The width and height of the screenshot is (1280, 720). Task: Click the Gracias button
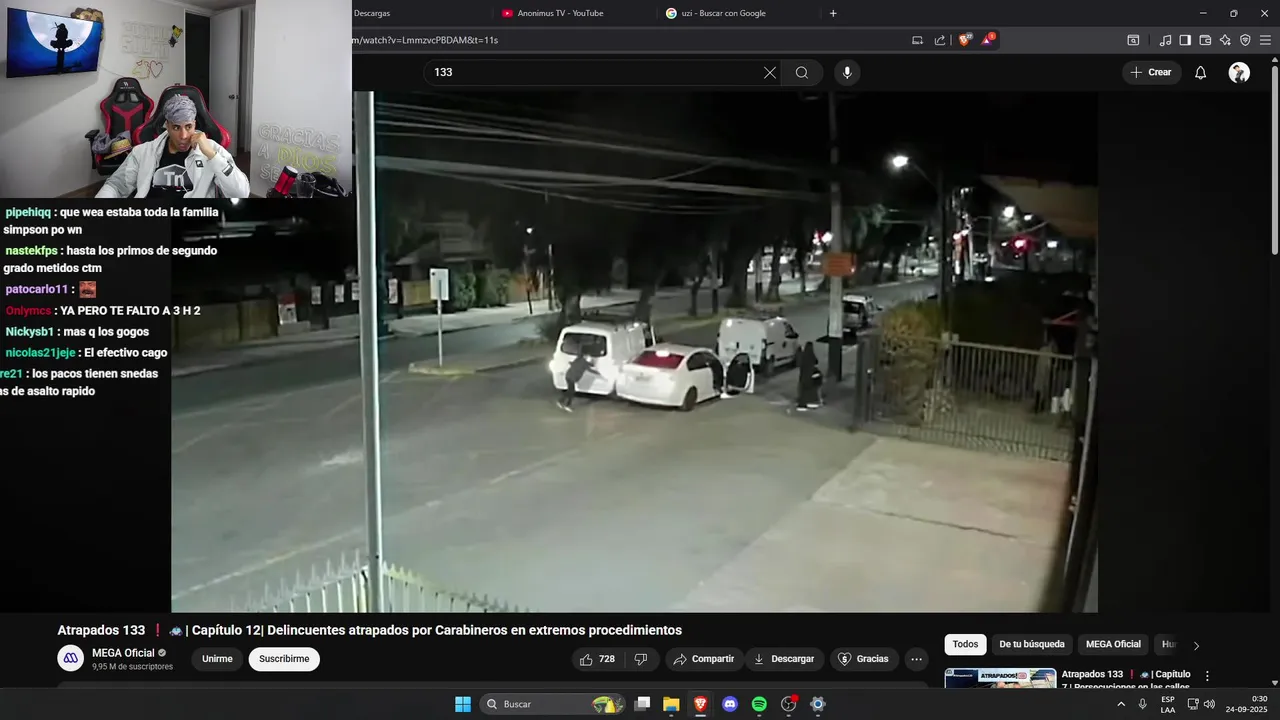(863, 659)
